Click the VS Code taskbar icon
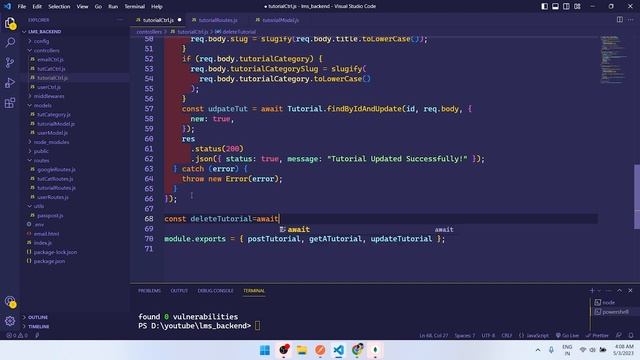Image resolution: width=640 pixels, height=360 pixels. pyautogui.click(x=338, y=350)
